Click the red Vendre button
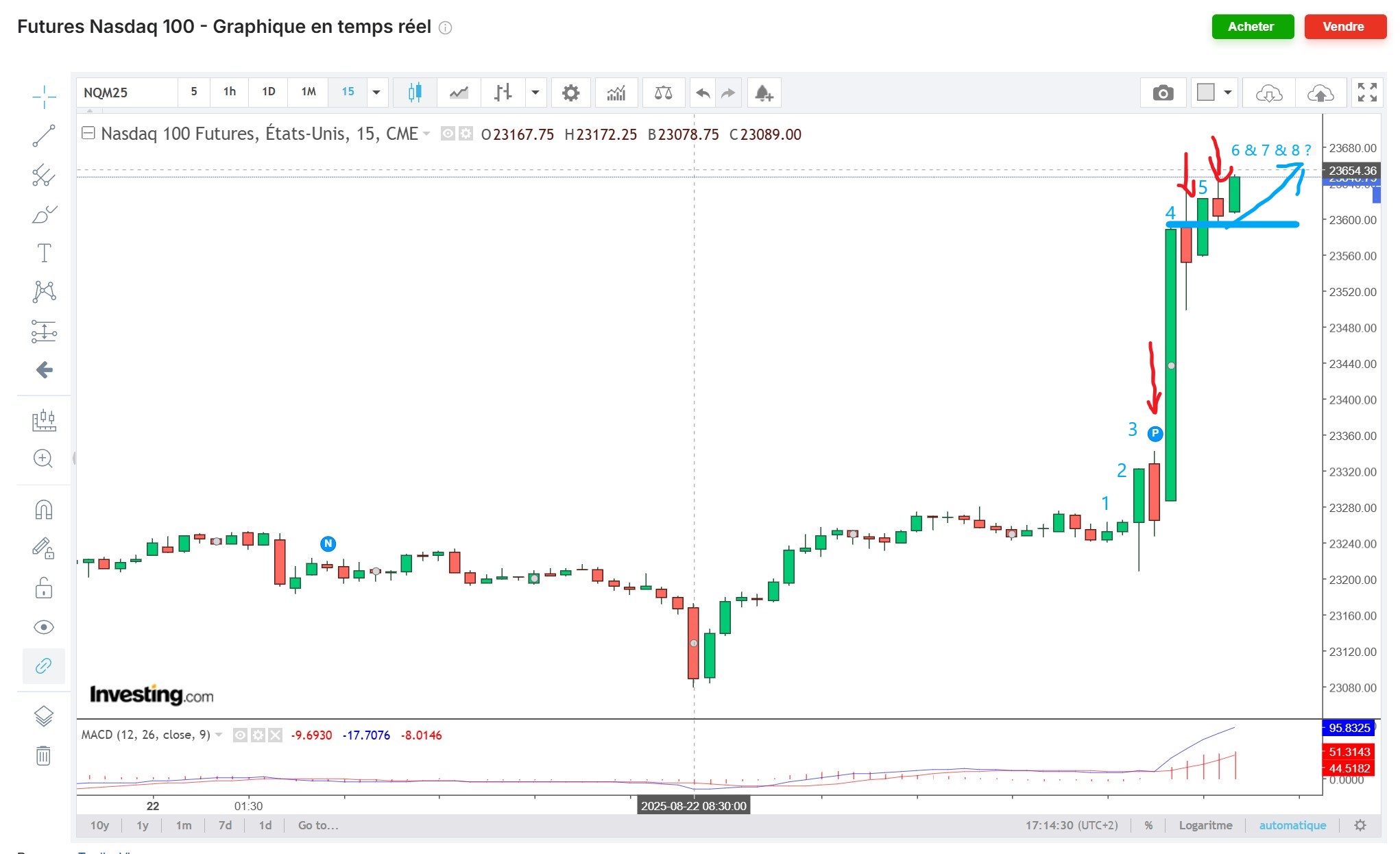1400x854 pixels. click(1344, 27)
